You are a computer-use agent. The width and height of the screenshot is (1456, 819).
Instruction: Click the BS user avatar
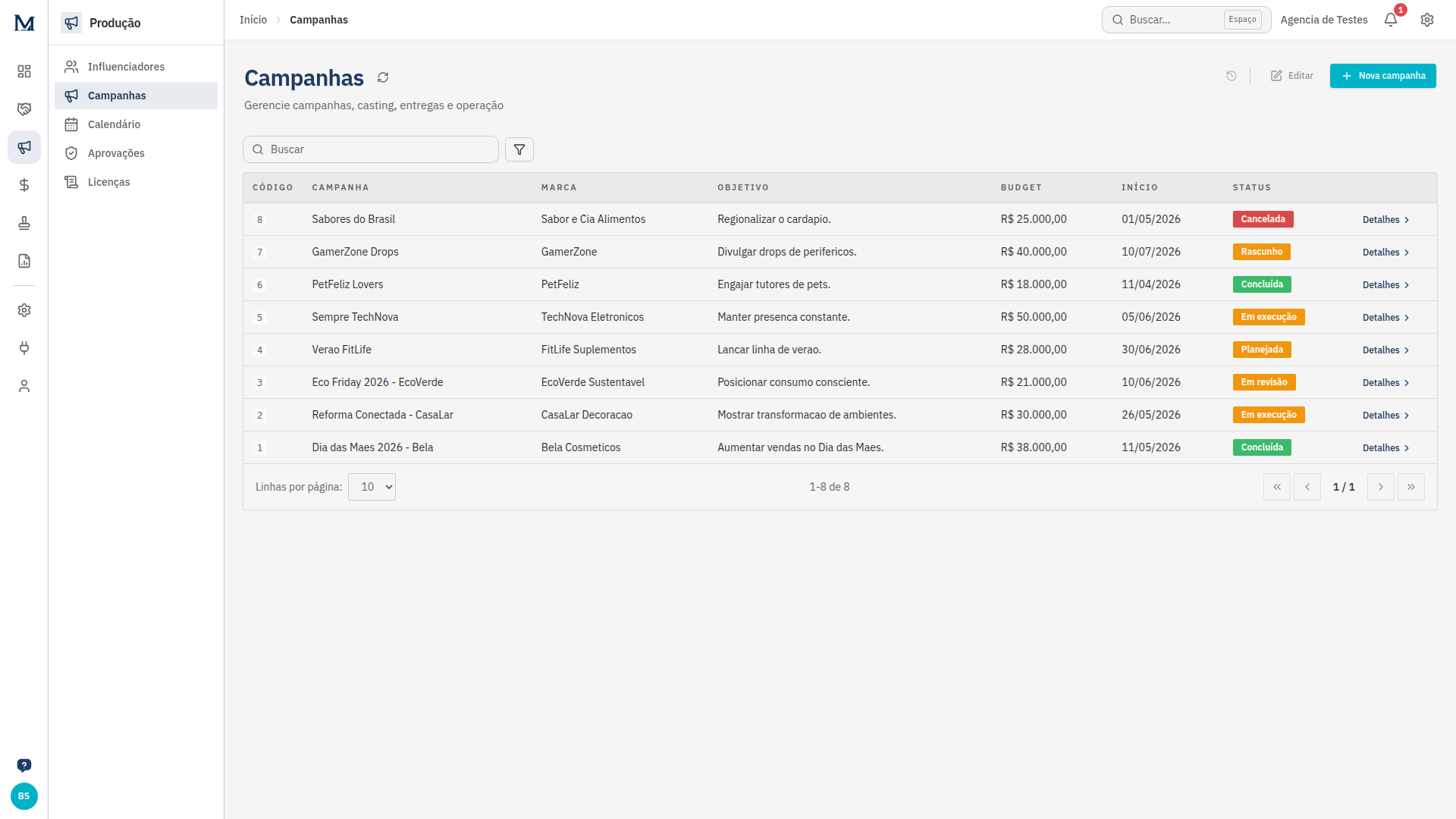point(24,796)
